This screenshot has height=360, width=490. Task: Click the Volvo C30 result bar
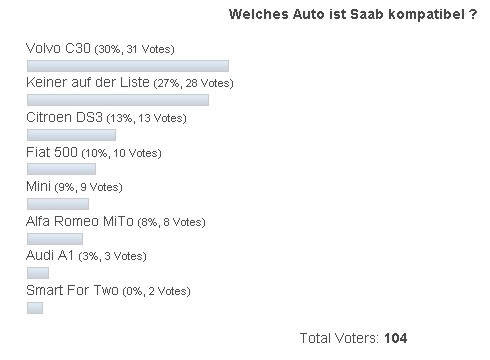tap(128, 66)
